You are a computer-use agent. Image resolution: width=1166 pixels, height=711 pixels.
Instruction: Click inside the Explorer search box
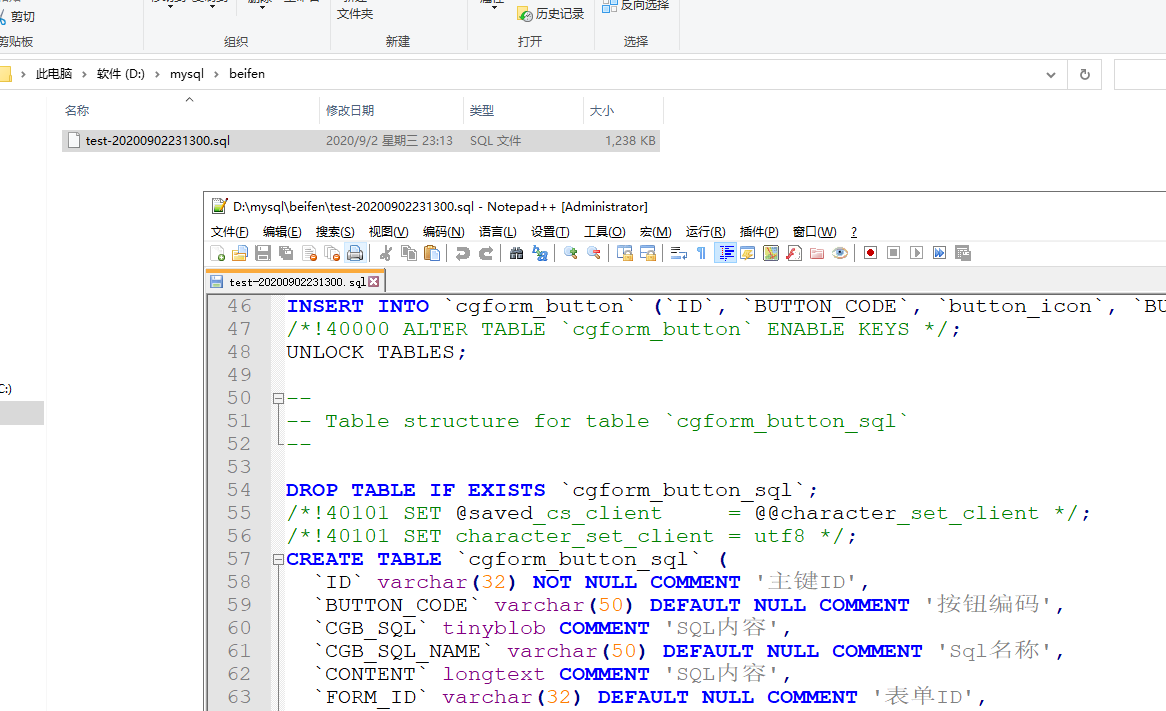(x=1140, y=74)
